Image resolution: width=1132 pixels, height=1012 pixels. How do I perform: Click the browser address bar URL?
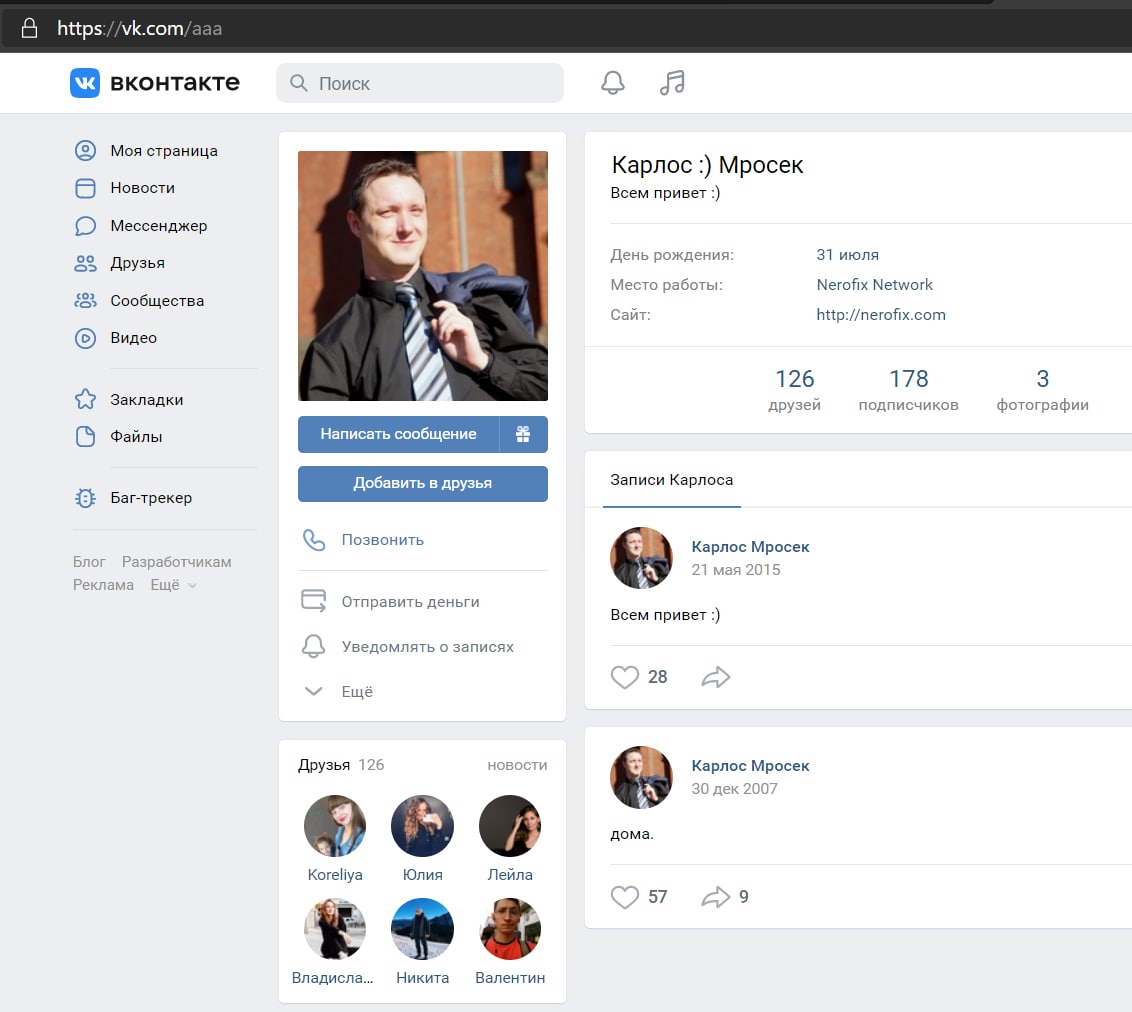click(x=139, y=28)
